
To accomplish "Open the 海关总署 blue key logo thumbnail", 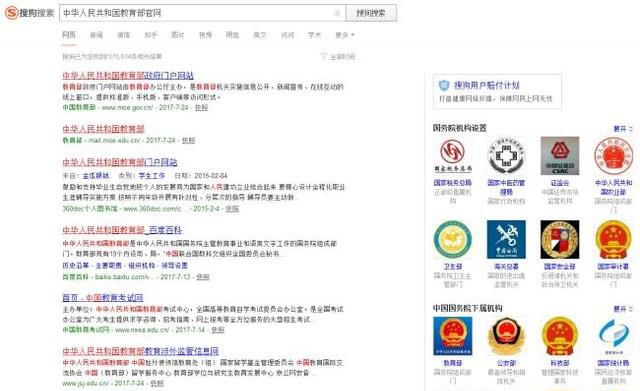I will tap(506, 240).
